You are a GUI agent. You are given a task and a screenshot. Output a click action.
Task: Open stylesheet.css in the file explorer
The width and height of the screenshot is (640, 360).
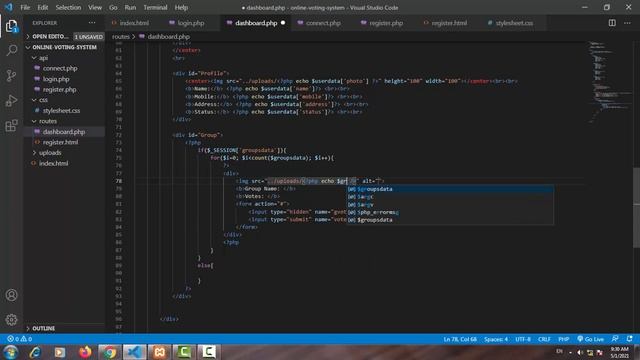coord(61,110)
